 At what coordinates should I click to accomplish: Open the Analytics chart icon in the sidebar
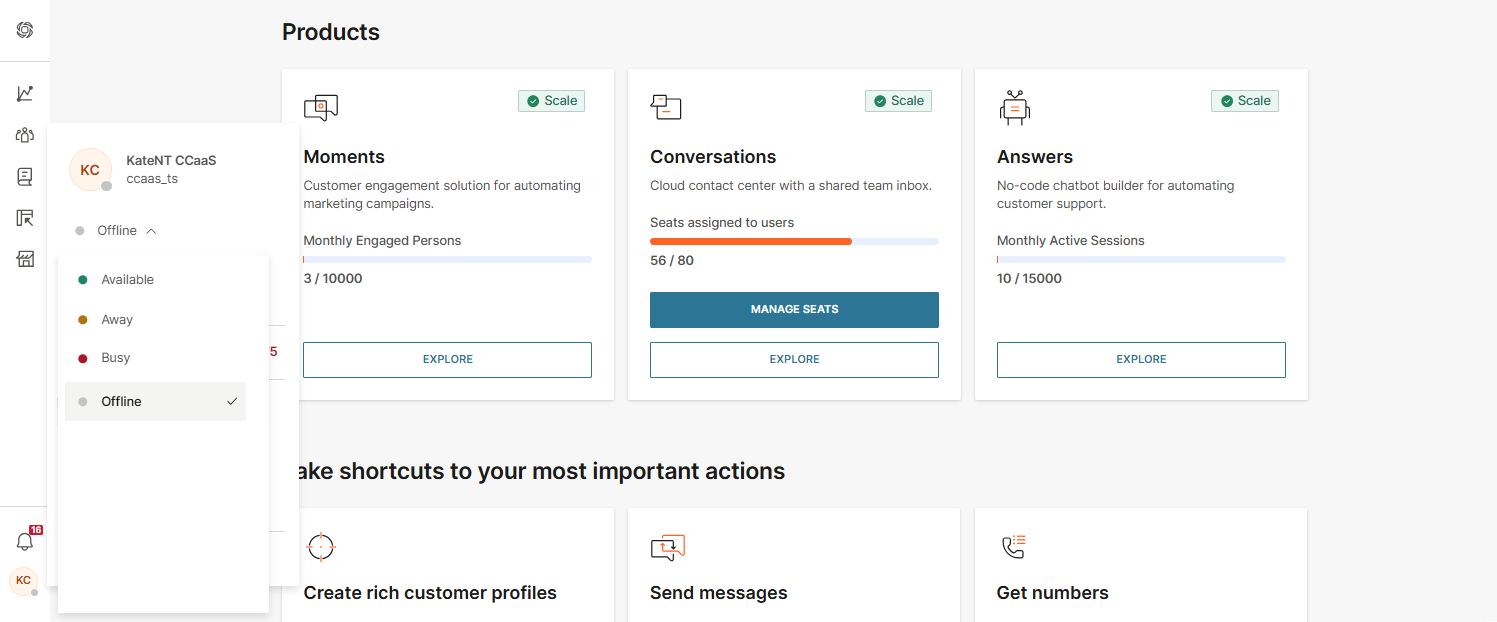coord(24,93)
